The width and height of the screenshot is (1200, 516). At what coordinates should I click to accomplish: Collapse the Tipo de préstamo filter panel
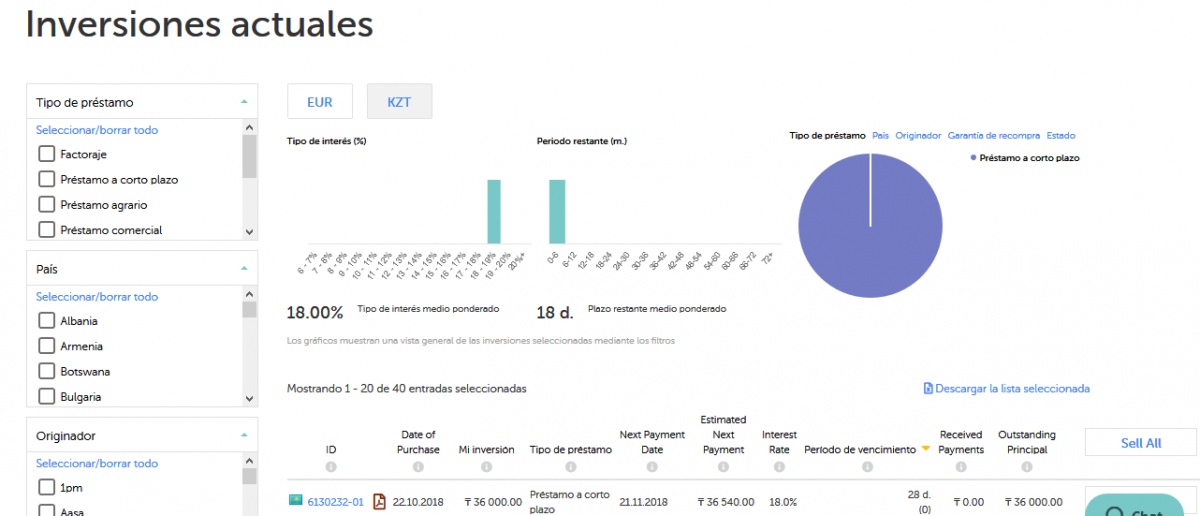pos(243,102)
